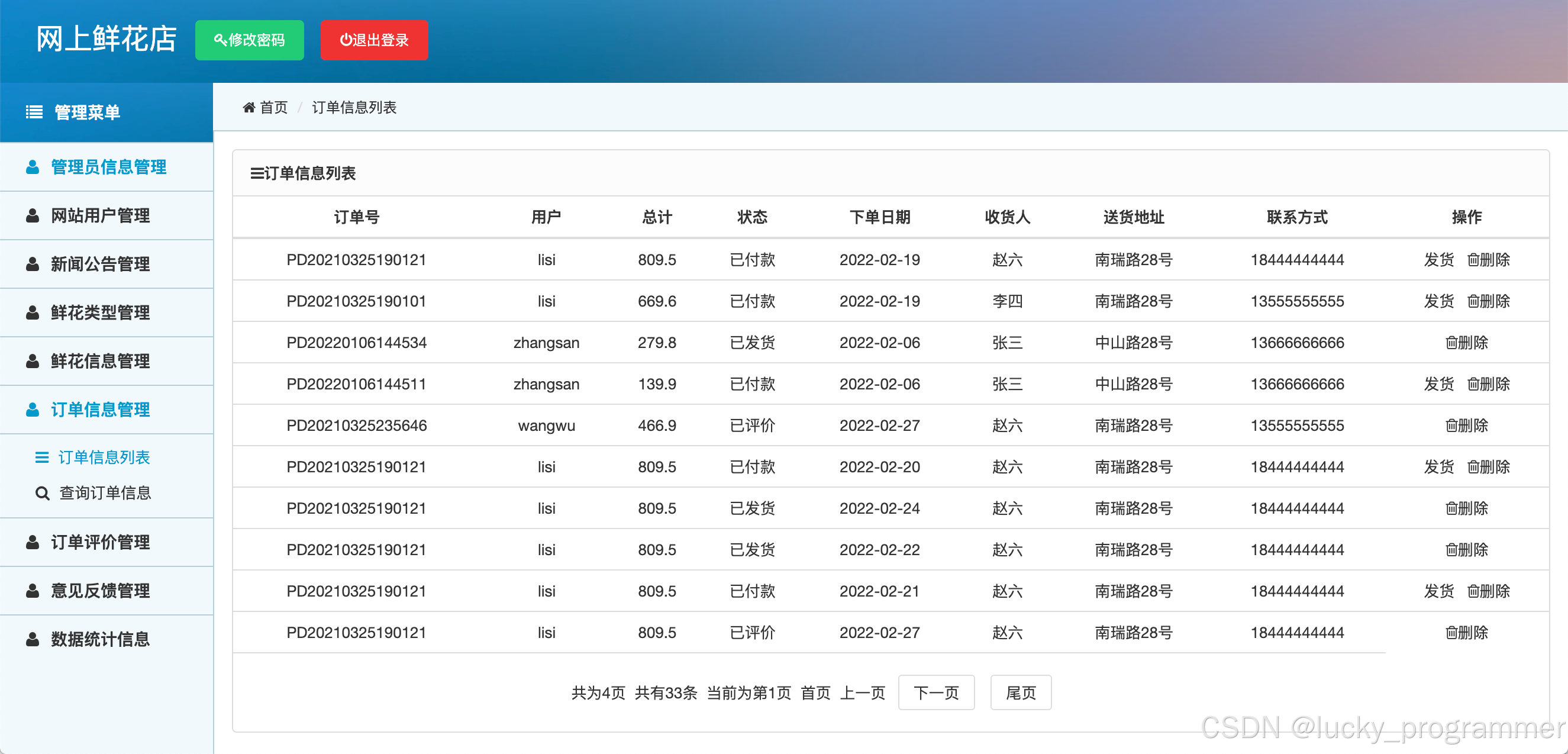Image resolution: width=1568 pixels, height=754 pixels.
Task: Expand the 新闻公告管理 menu
Action: tap(101, 264)
